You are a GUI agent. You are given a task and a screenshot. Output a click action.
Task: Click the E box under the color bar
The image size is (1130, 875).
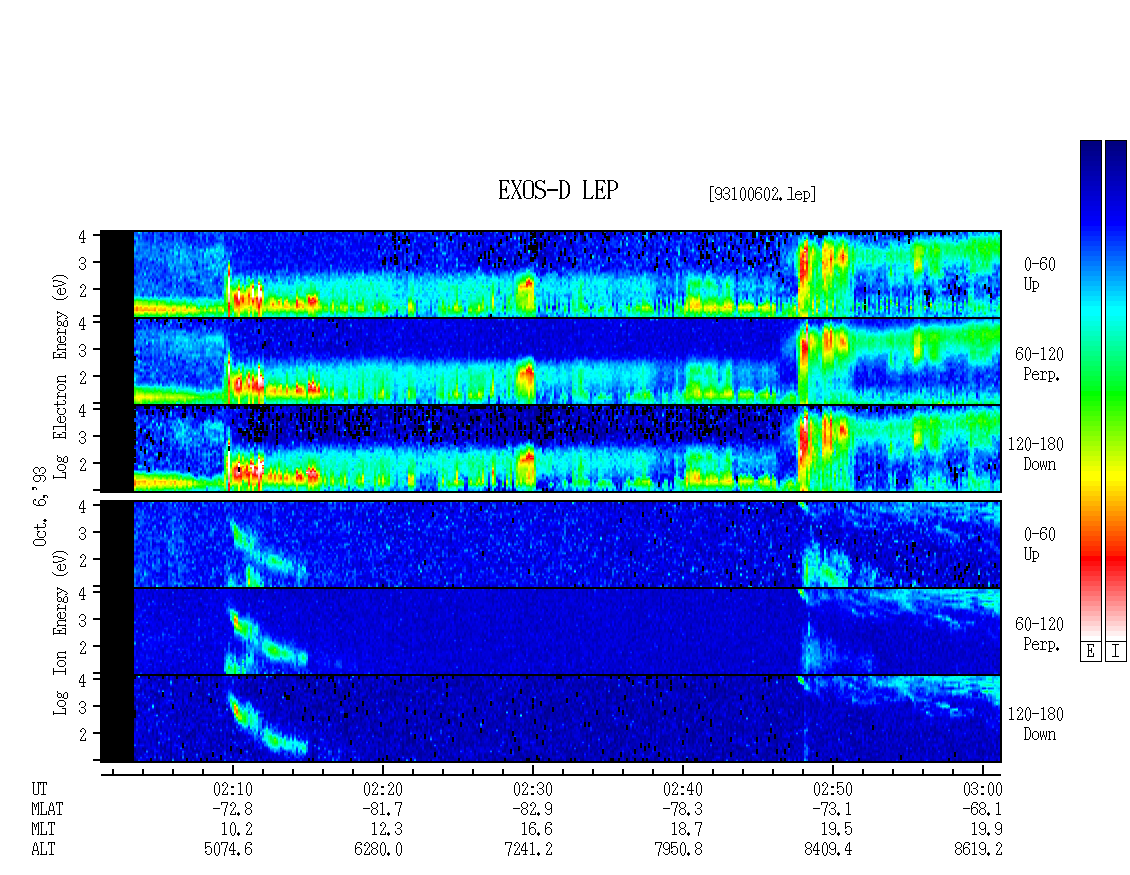1090,652
